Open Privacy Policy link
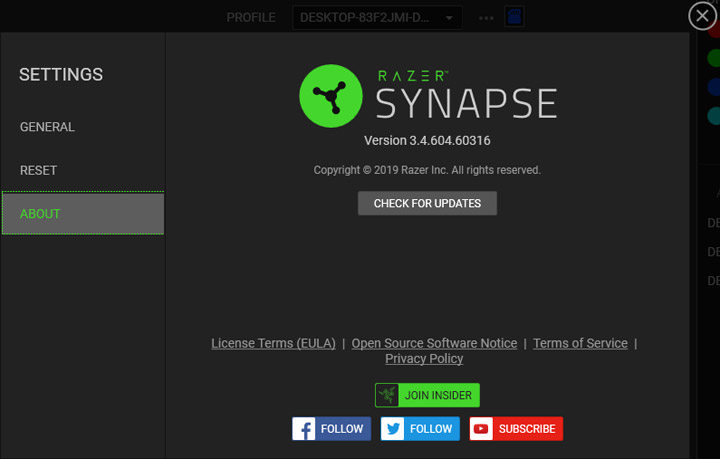720x459 pixels. tap(424, 358)
